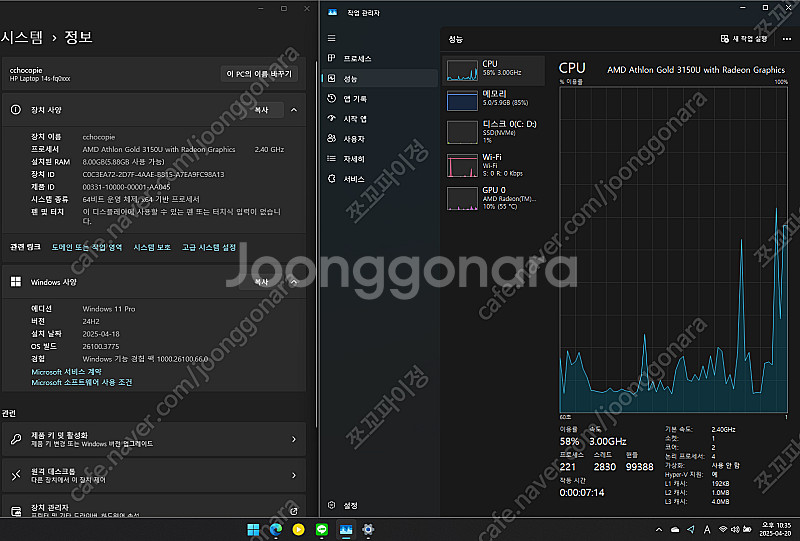Click the location arrow icon in the system tray
Screen dimensions: 800x541
coord(690,530)
